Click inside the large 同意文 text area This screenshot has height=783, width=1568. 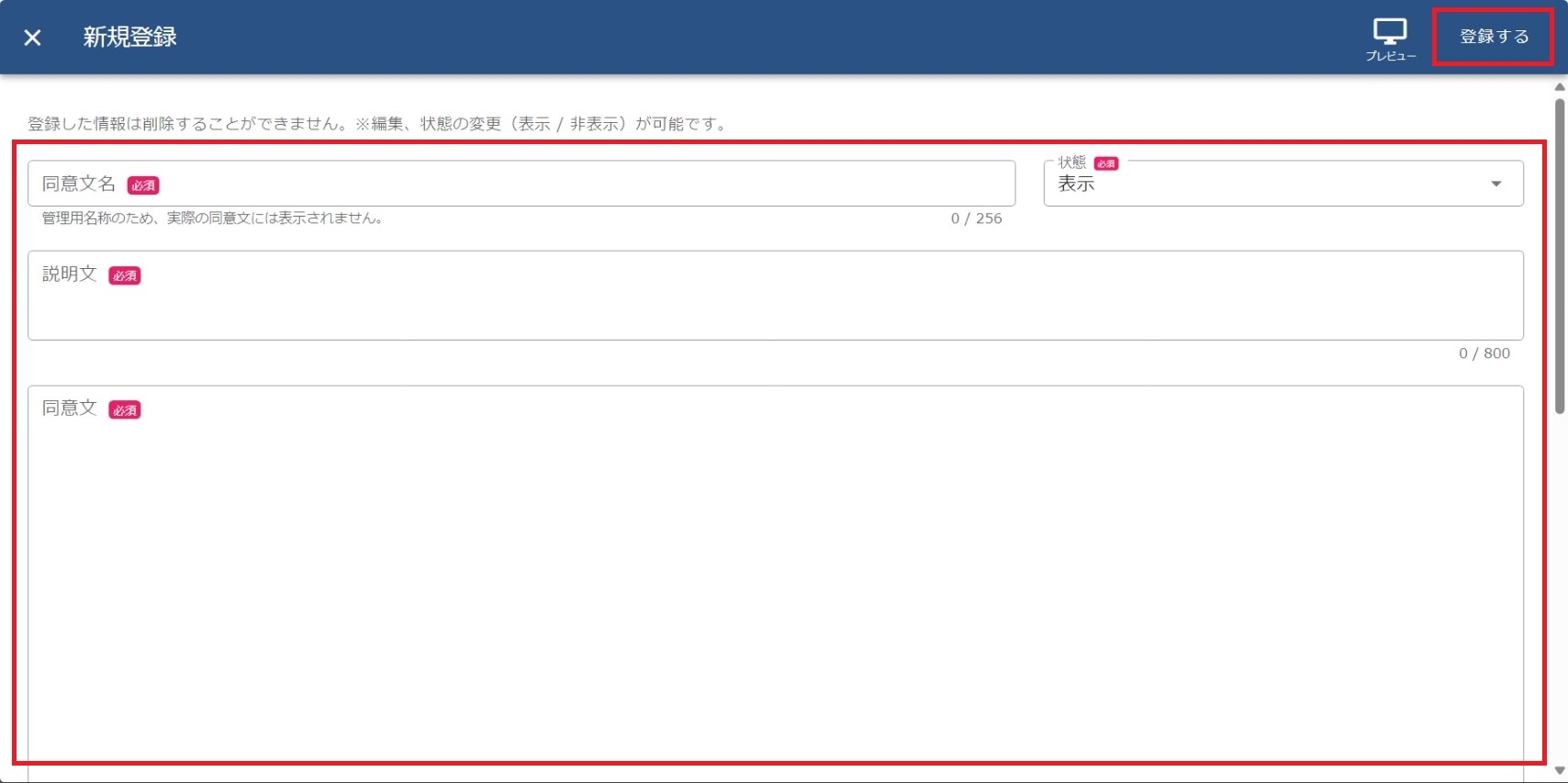click(775, 578)
